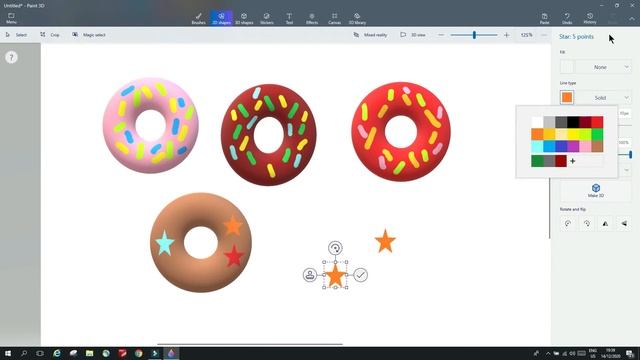Click the Undo icon
The image size is (640, 360).
(x=567, y=18)
